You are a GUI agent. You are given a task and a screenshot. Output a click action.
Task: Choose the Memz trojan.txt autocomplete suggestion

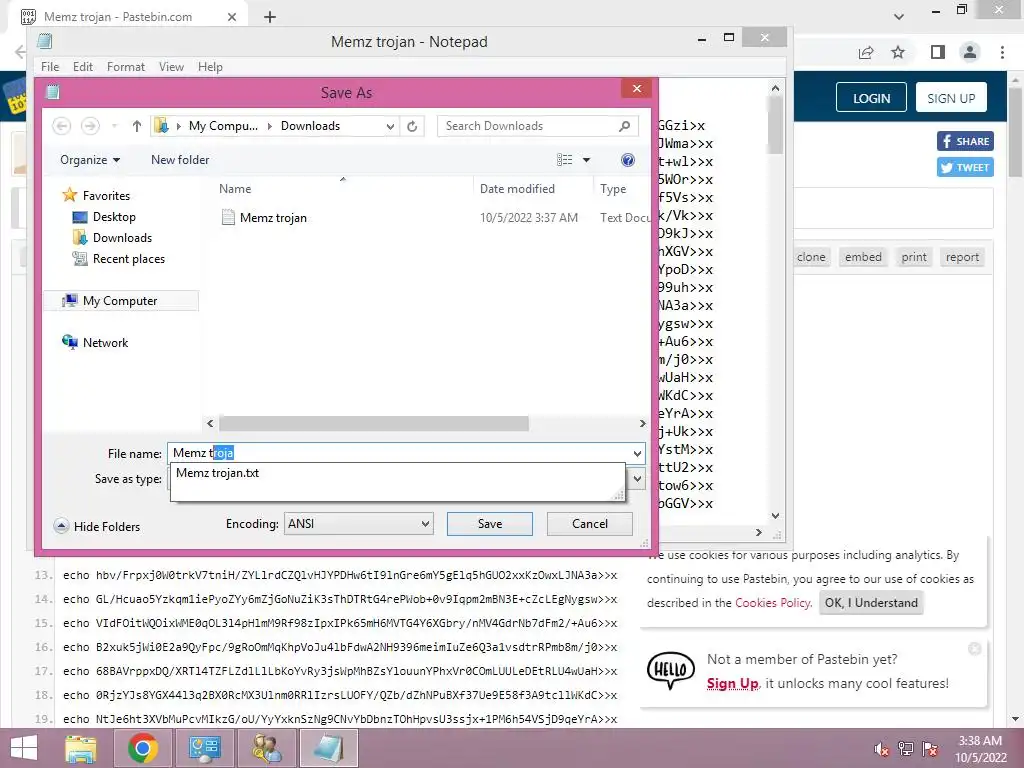coord(217,473)
